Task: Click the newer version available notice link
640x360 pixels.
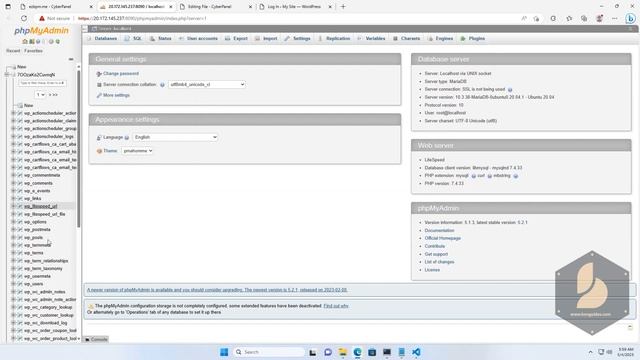Action: (x=217, y=290)
